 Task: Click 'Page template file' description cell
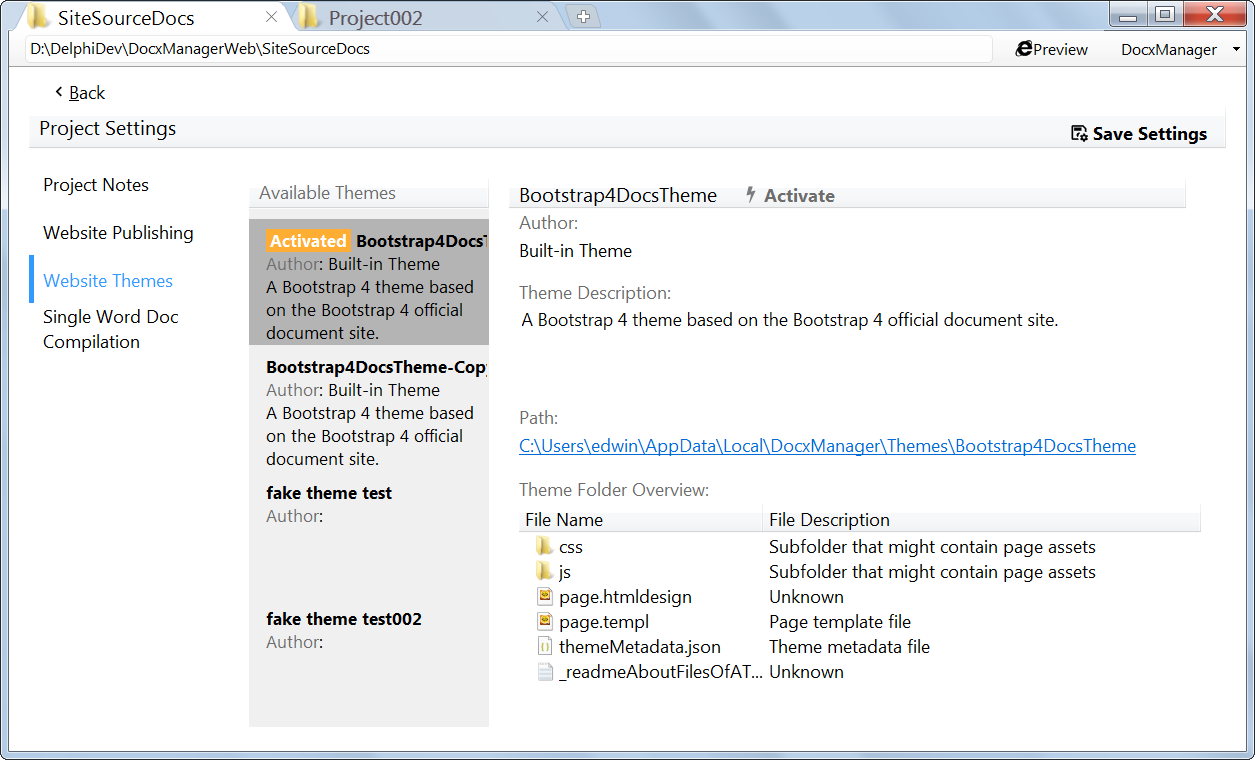840,622
